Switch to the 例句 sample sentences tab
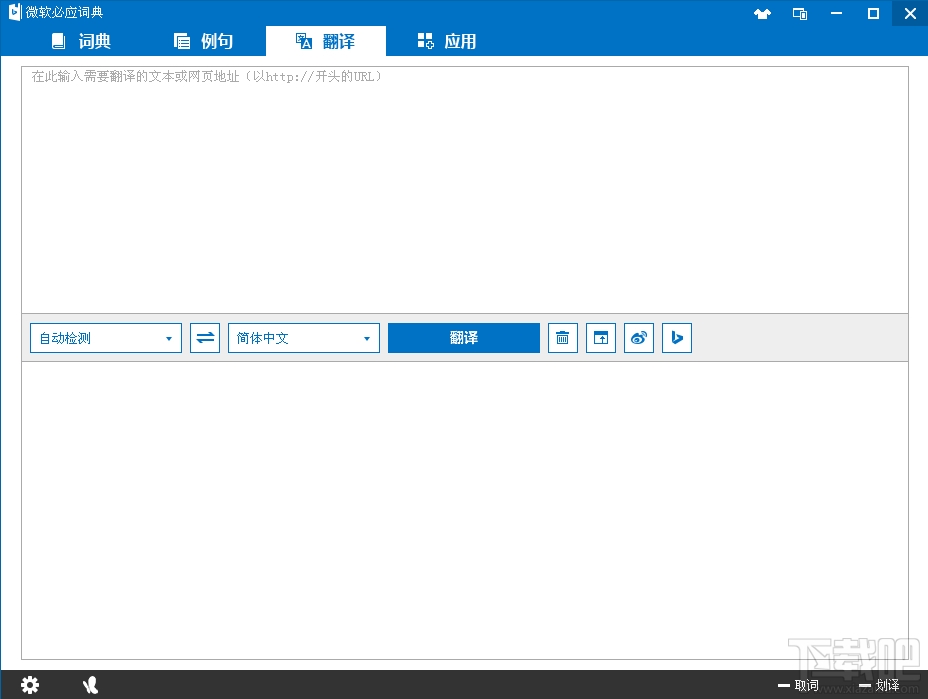 click(x=204, y=41)
